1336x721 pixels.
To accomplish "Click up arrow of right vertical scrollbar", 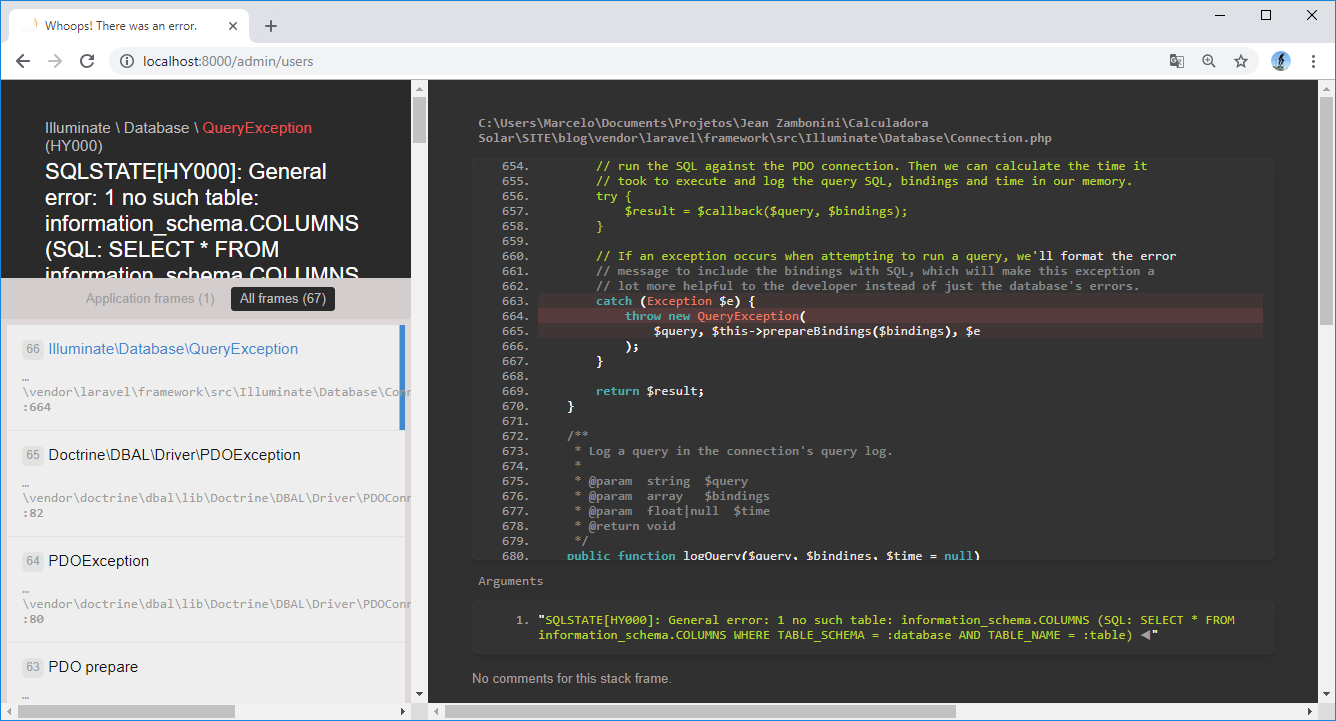I will [x=1326, y=88].
